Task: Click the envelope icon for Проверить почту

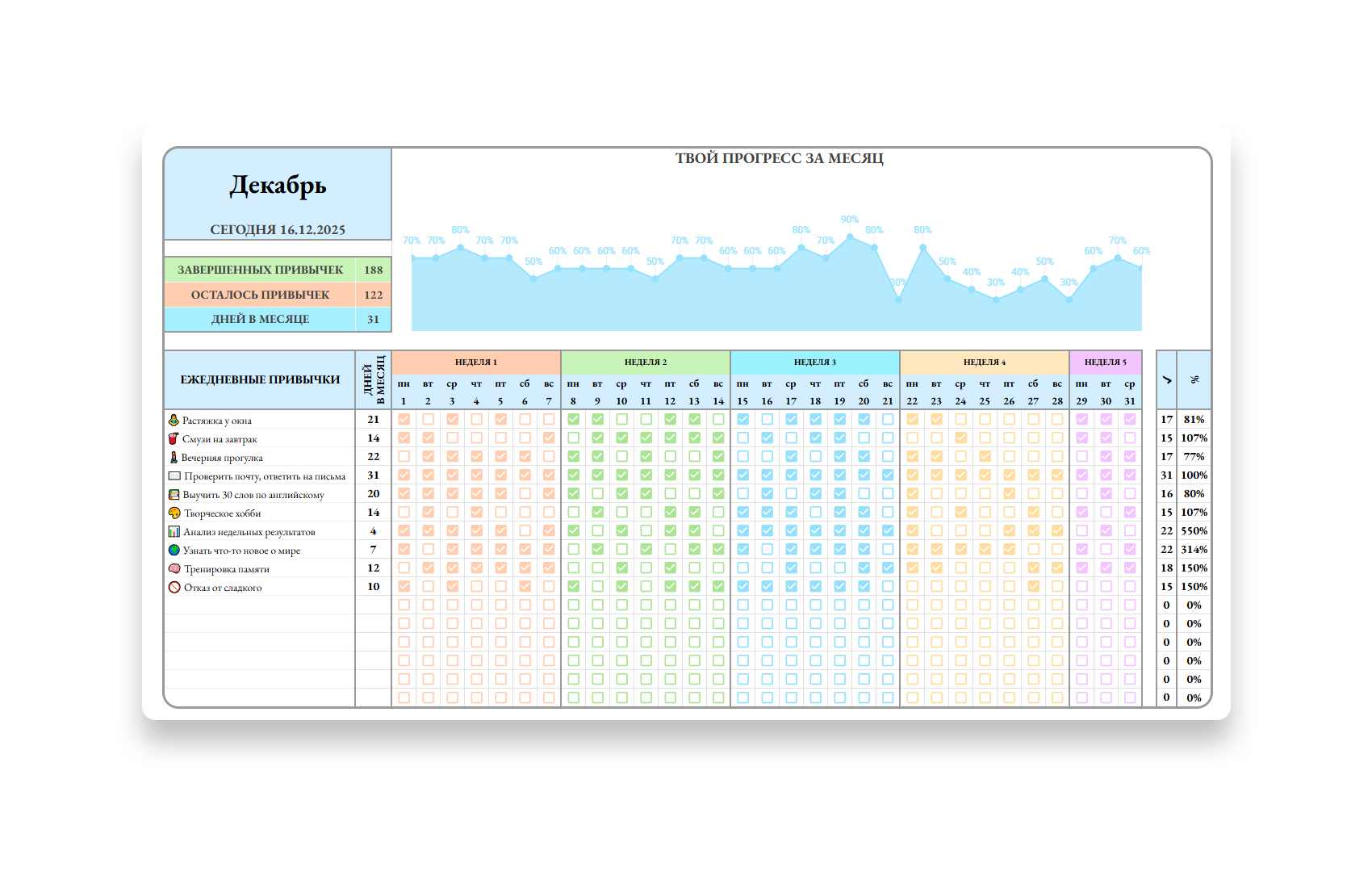Action: pyautogui.click(x=174, y=475)
